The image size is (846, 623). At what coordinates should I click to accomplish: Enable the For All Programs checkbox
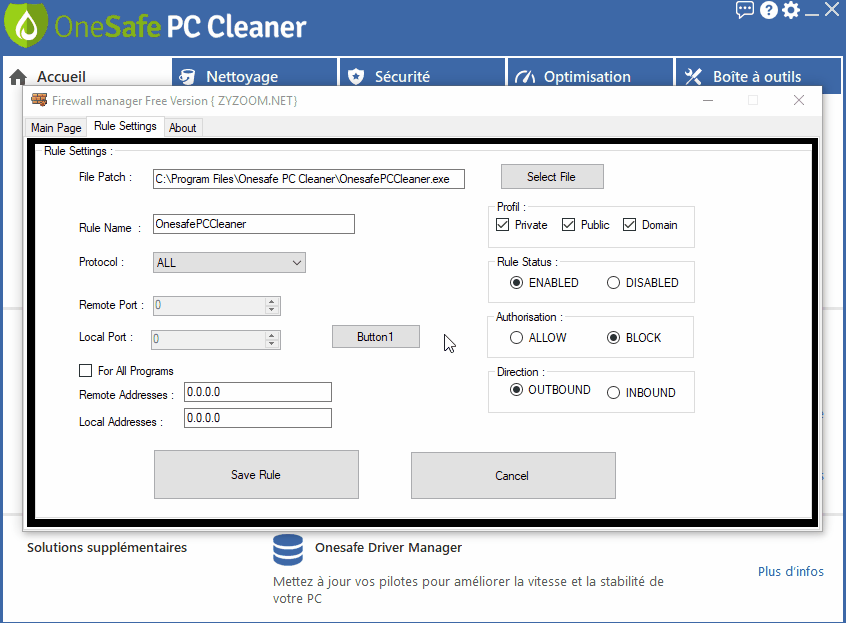click(x=85, y=371)
